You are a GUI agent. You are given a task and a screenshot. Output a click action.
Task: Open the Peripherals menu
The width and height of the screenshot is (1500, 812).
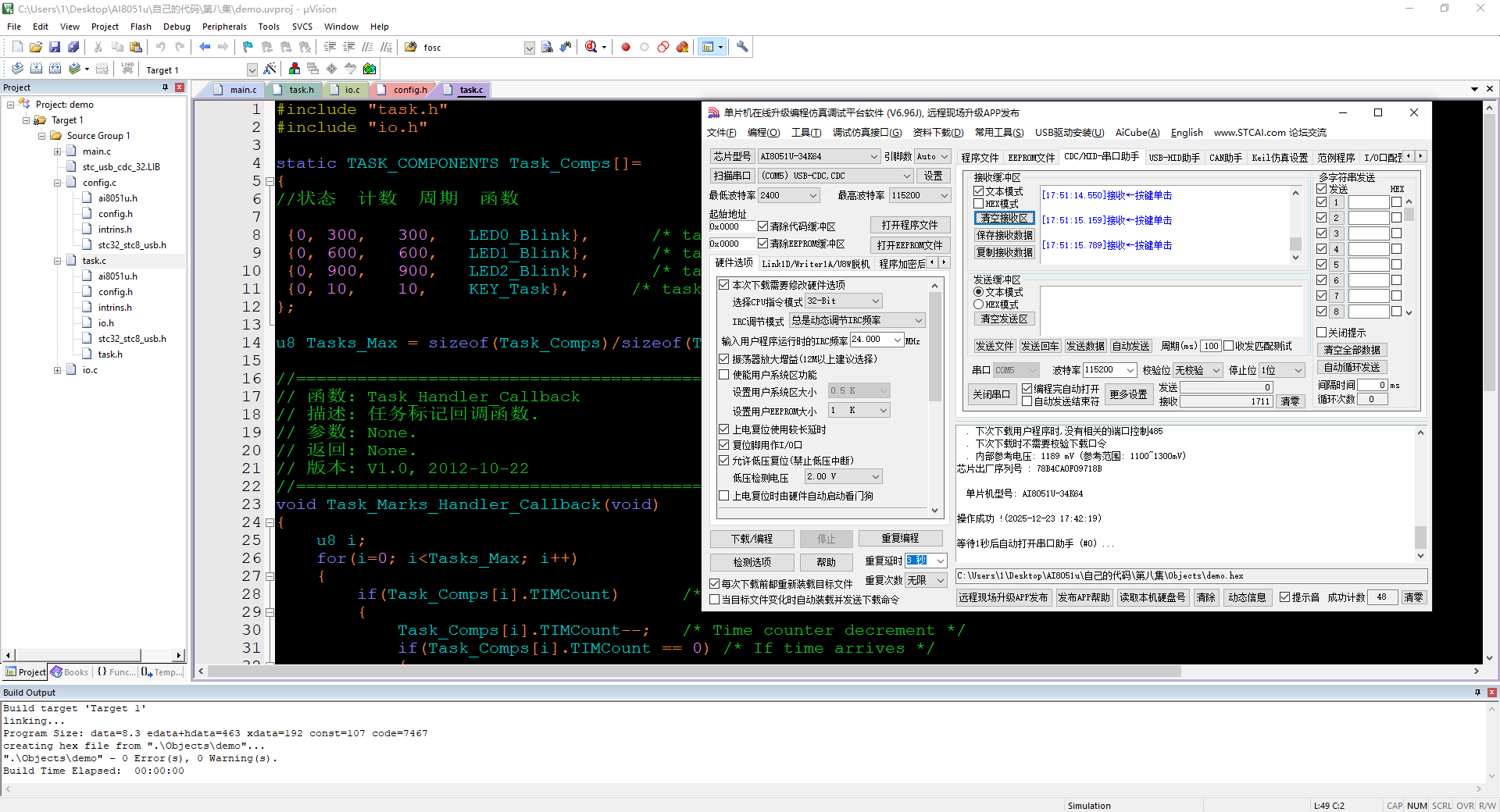[224, 27]
